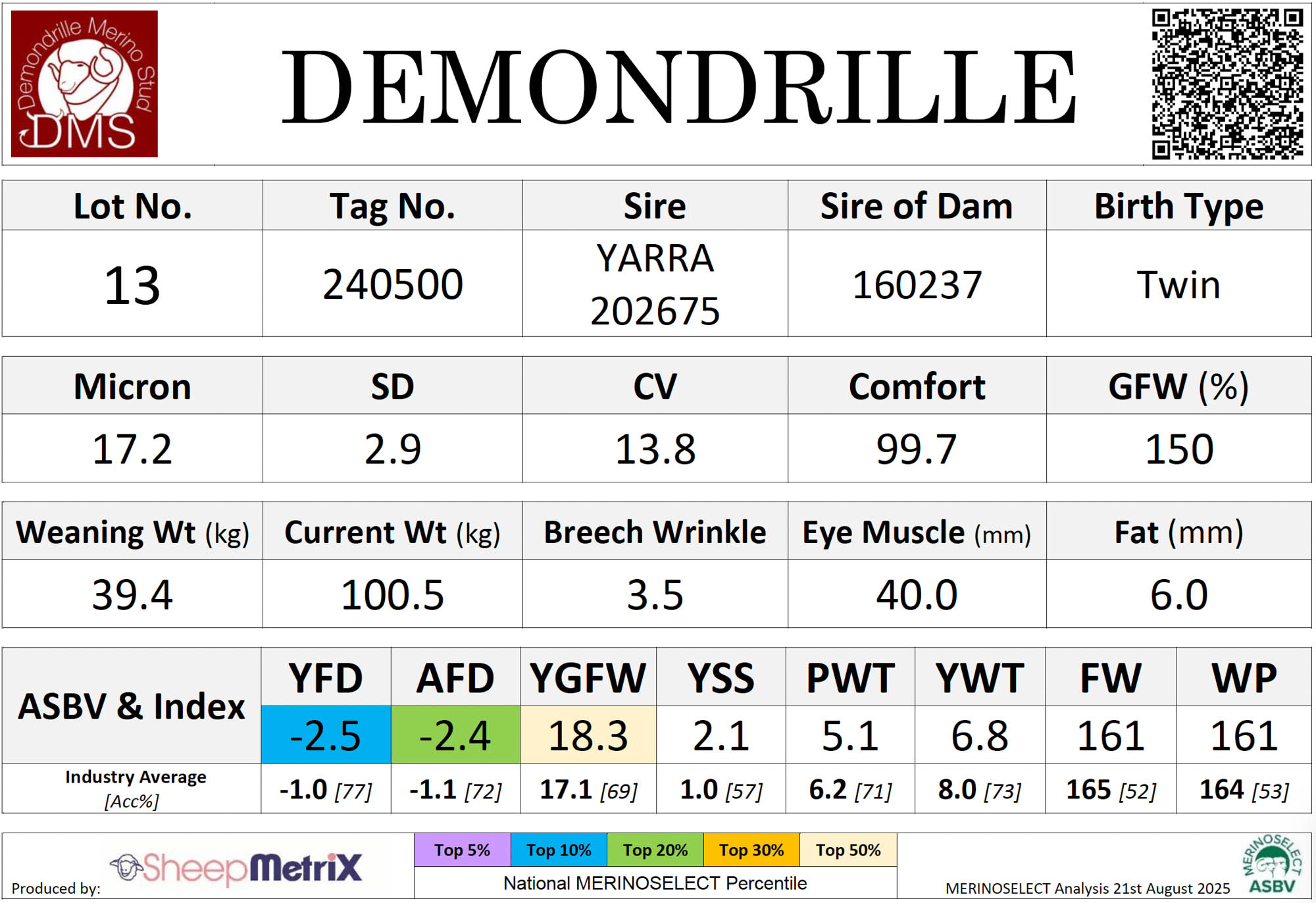
Task: Click the DEMONDRILLE title heading
Action: tap(678, 88)
